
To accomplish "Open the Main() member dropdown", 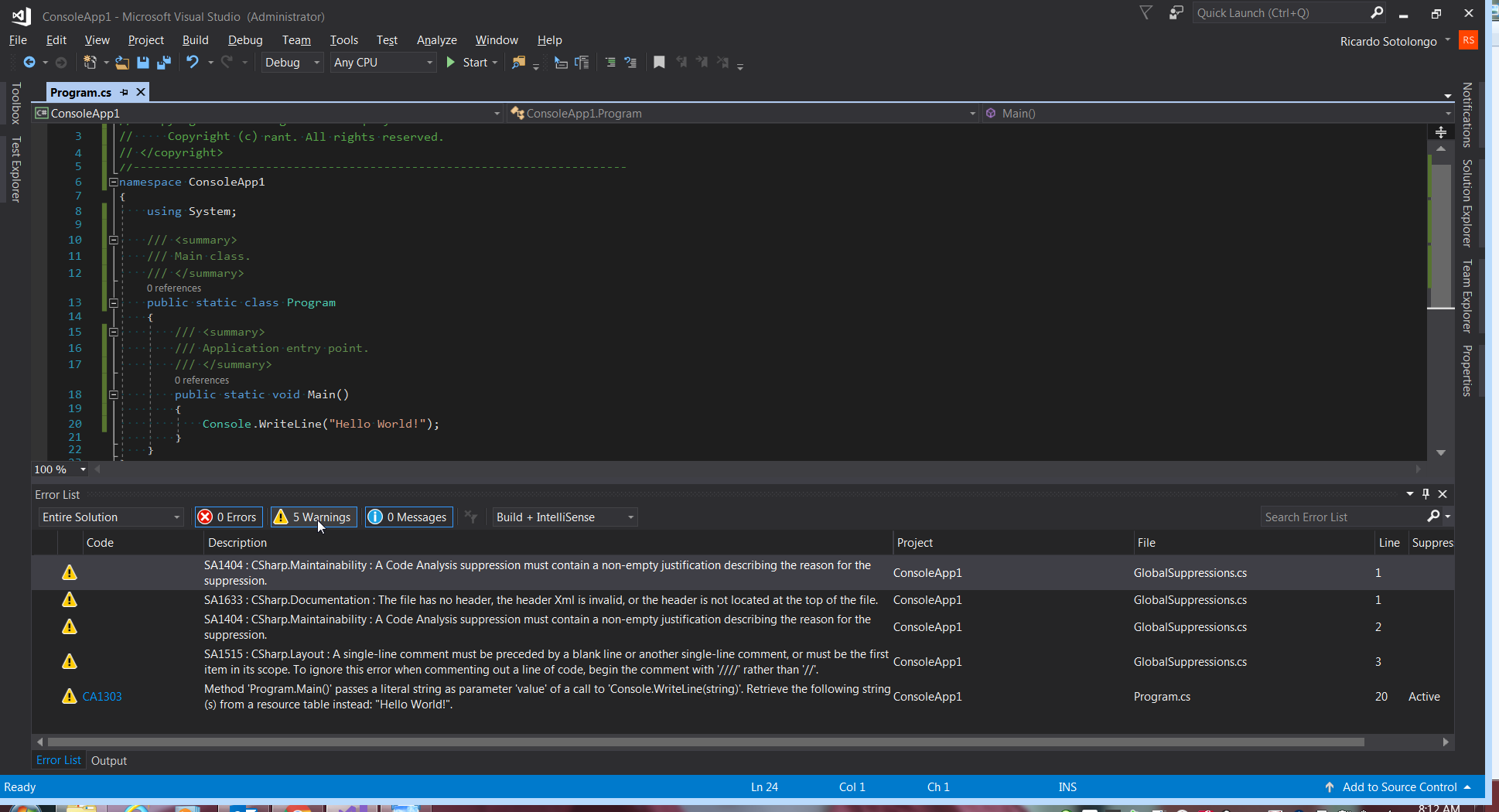I will pyautogui.click(x=1218, y=113).
